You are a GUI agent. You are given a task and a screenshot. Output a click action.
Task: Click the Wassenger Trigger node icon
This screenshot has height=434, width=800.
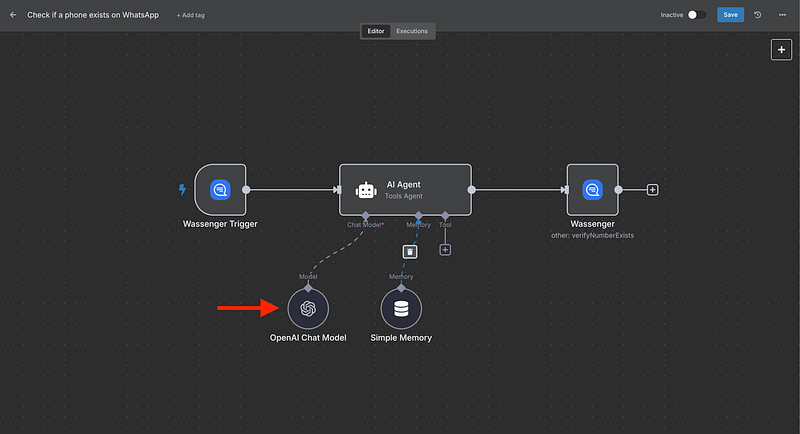click(x=220, y=189)
